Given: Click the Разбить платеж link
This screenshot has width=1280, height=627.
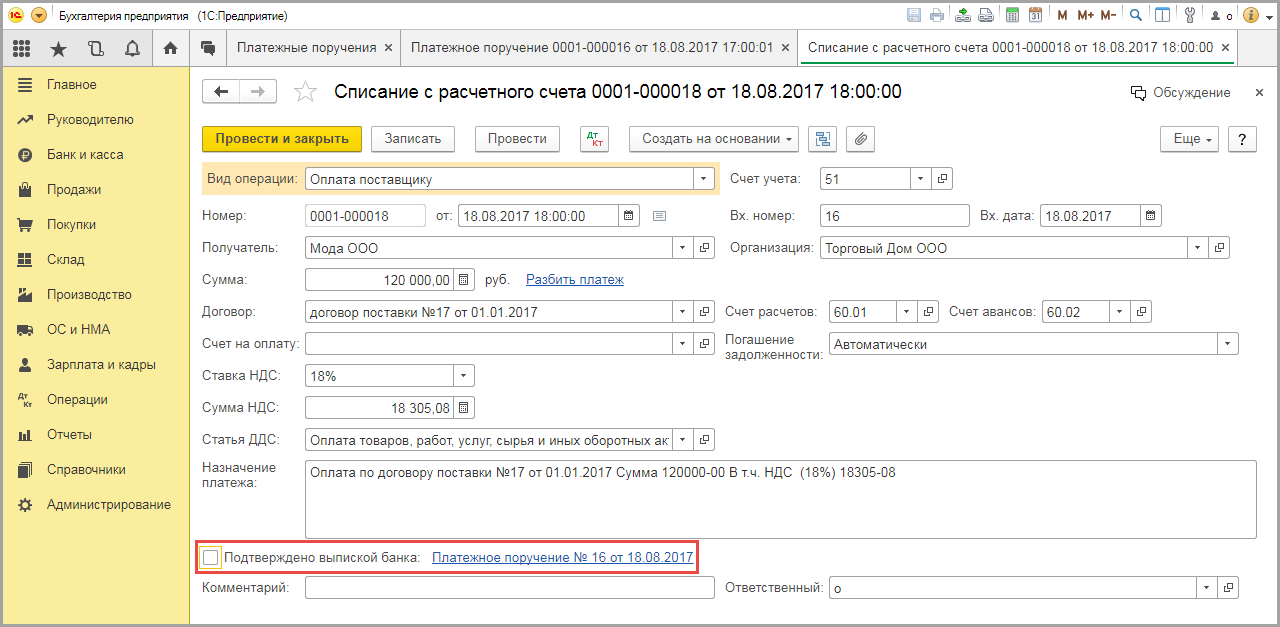Looking at the screenshot, I should click(575, 280).
